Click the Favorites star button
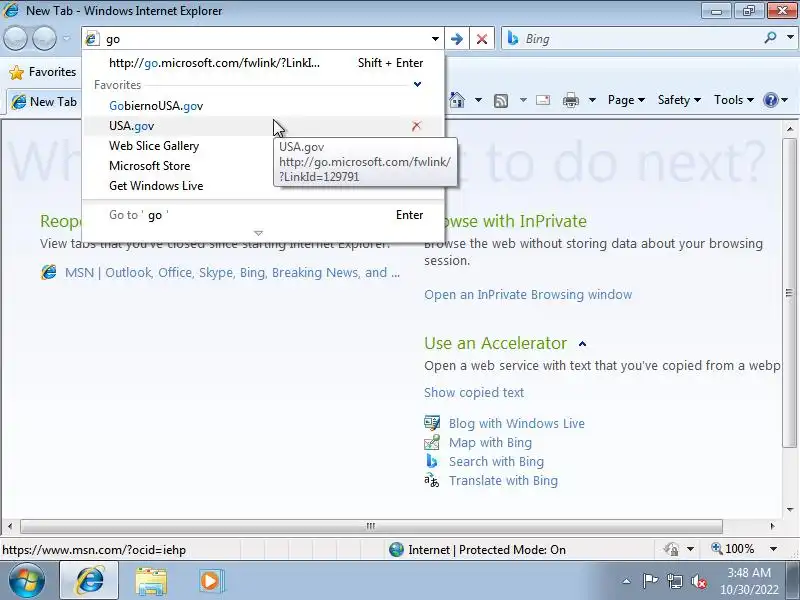 [43, 72]
